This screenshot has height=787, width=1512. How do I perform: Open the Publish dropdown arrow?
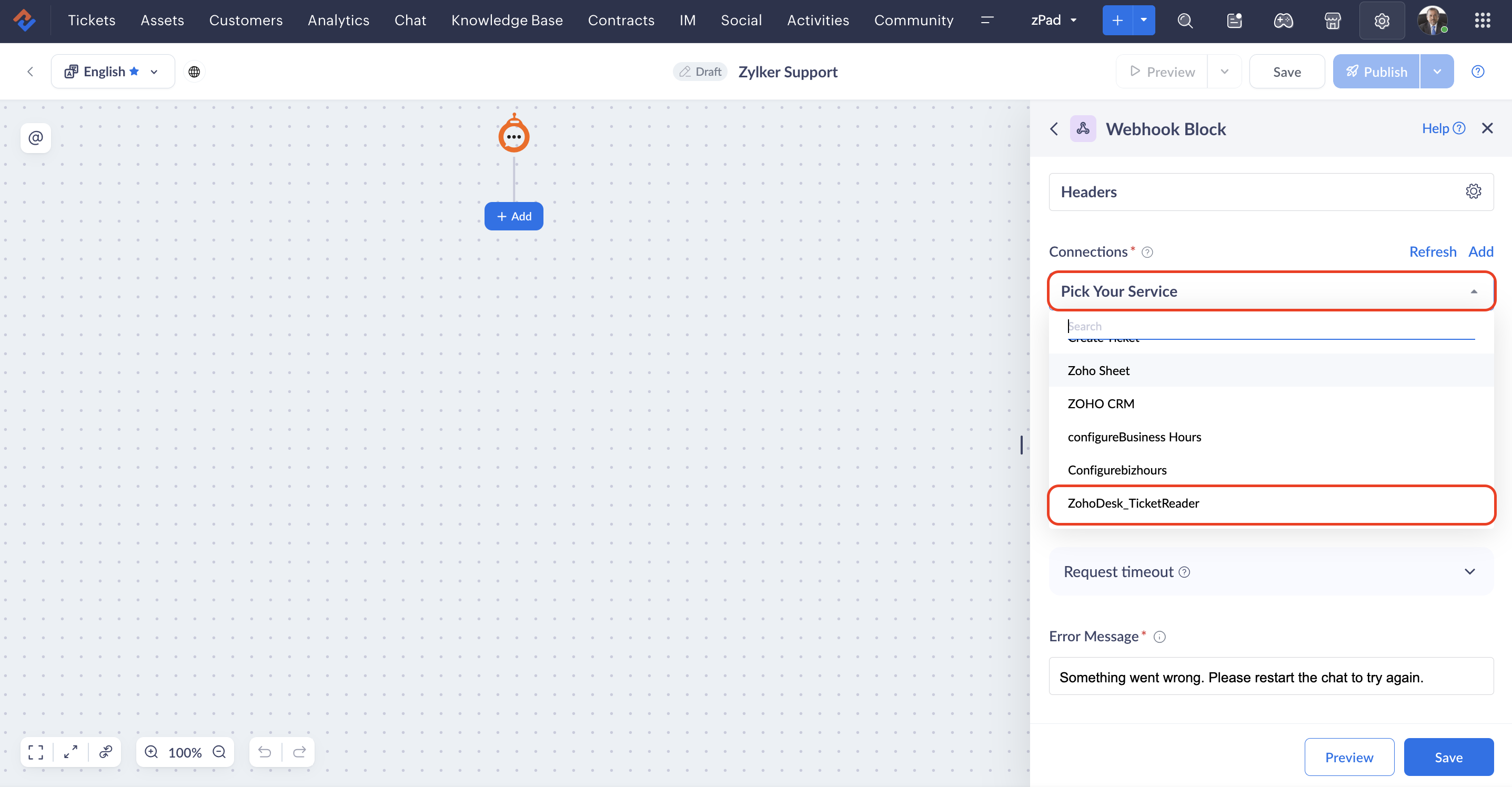click(x=1437, y=72)
